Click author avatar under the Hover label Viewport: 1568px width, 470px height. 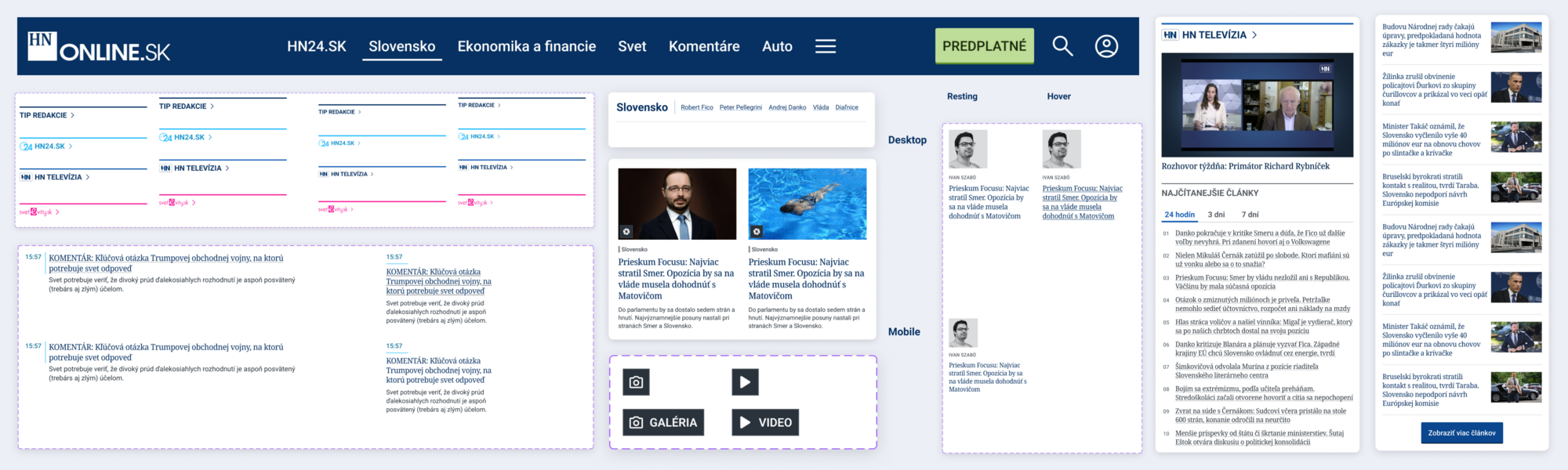click(x=1062, y=149)
